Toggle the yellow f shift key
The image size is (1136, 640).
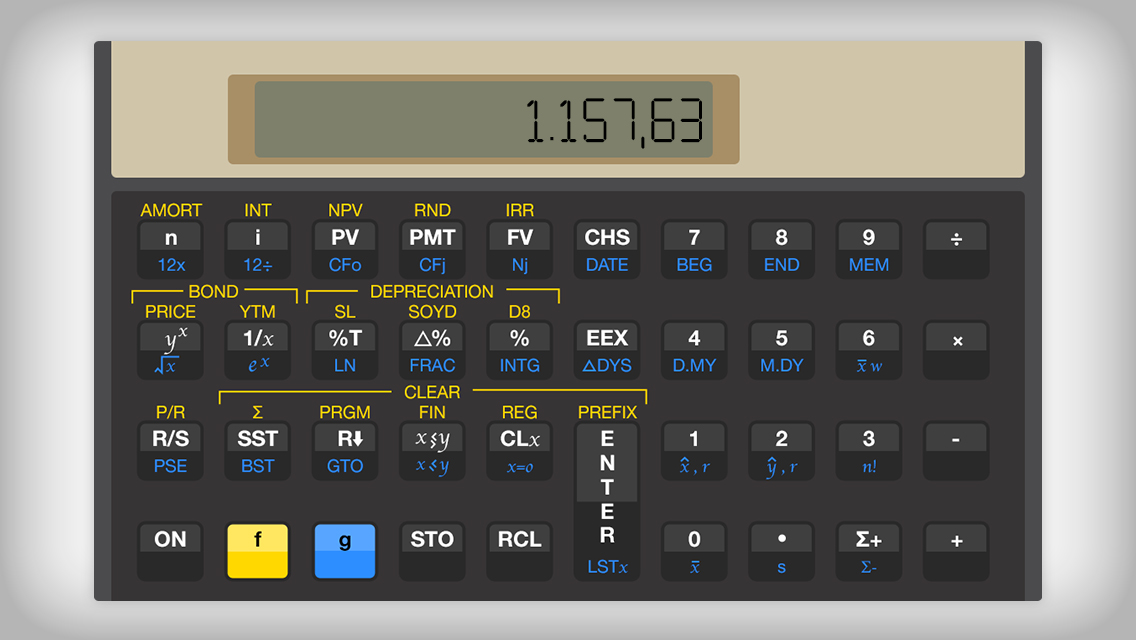[257, 550]
